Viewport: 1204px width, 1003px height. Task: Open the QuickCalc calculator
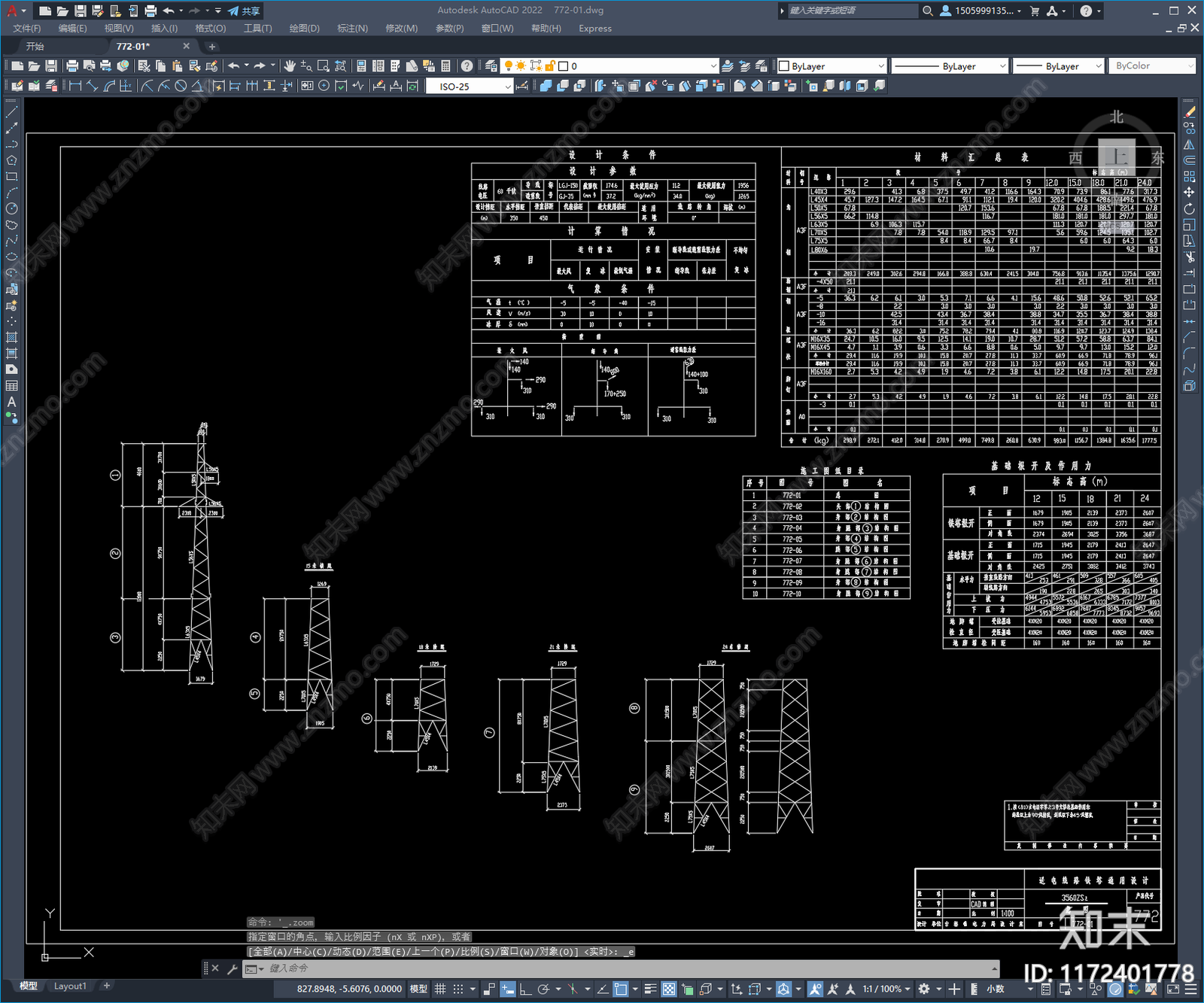[445, 66]
